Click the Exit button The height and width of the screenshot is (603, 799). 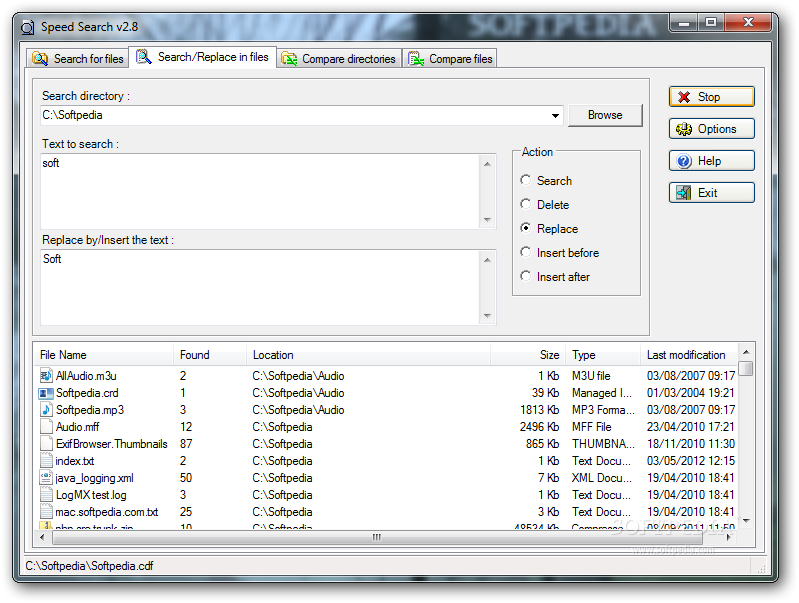pyautogui.click(x=711, y=193)
